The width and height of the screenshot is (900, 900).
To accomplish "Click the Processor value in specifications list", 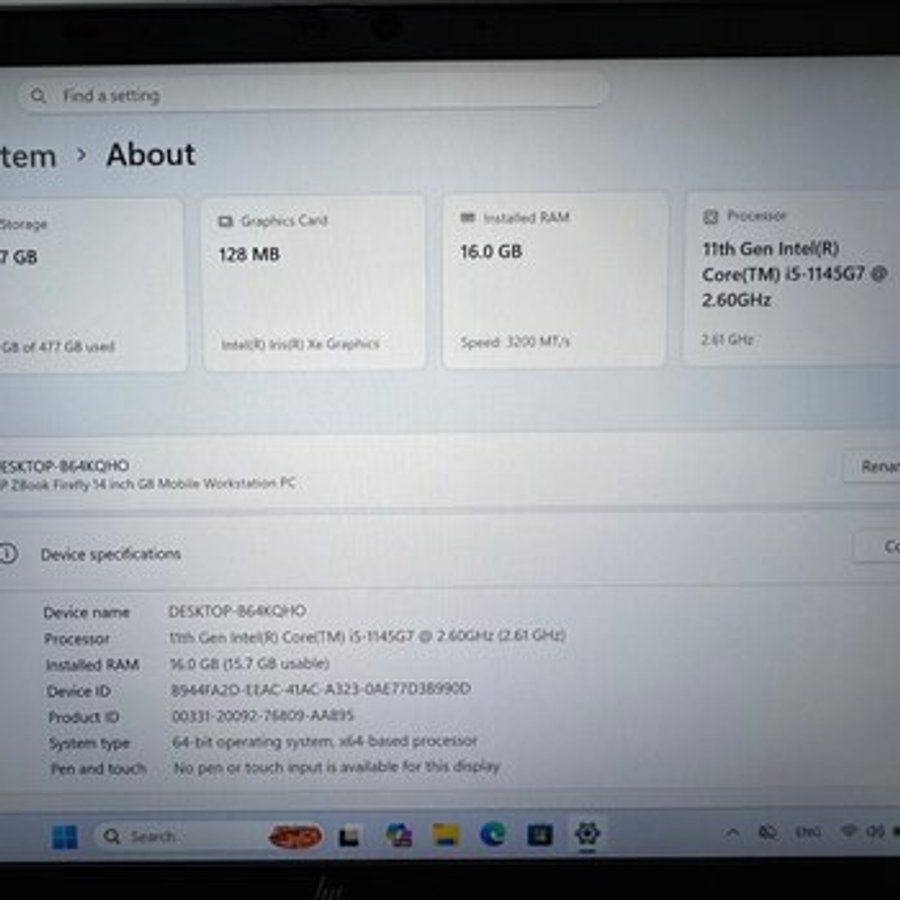I will click(367, 636).
